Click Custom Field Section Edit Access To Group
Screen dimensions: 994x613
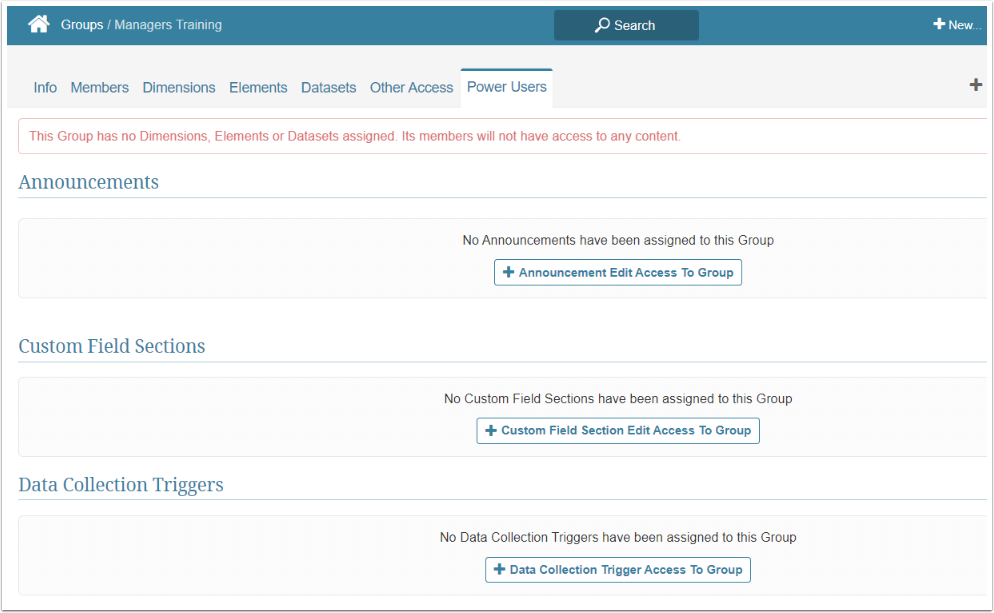(618, 430)
